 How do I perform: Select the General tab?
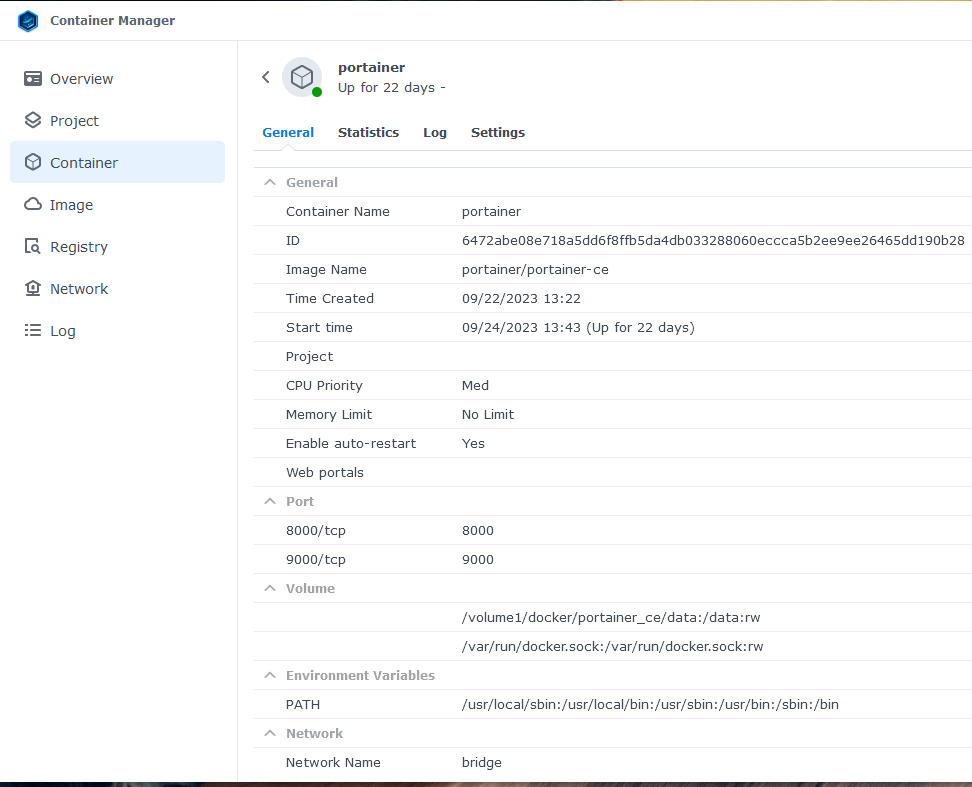[x=288, y=133]
